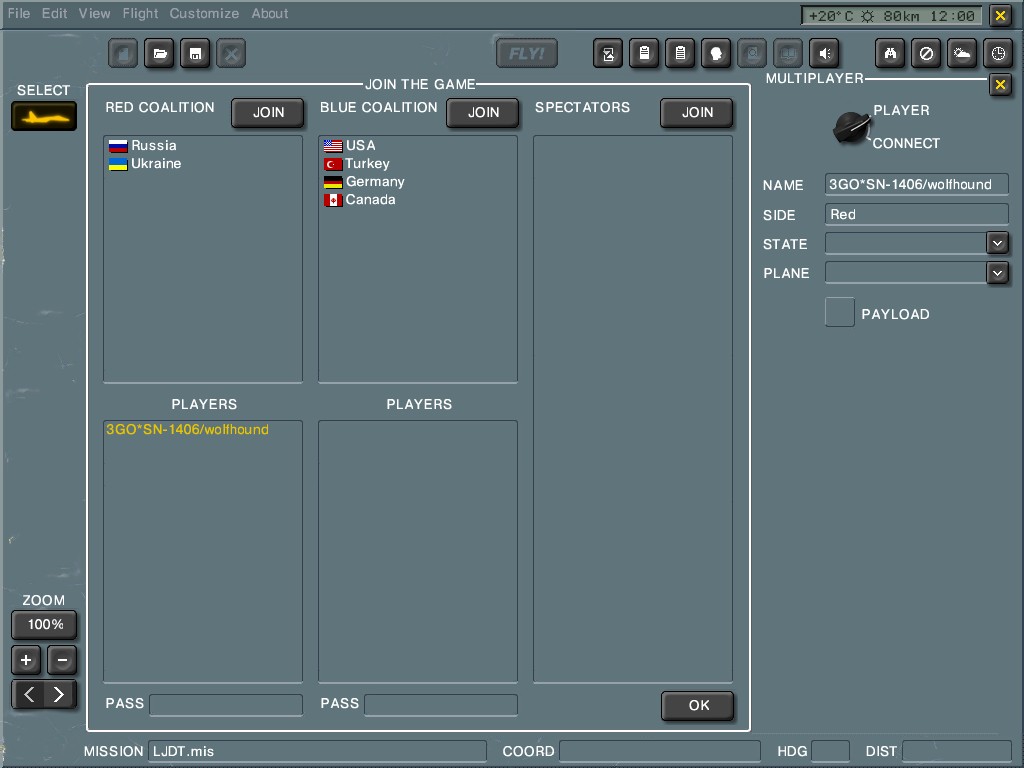This screenshot has width=1024, height=768.
Task: Zoom out with the minus button
Action: pyautogui.click(x=62, y=660)
